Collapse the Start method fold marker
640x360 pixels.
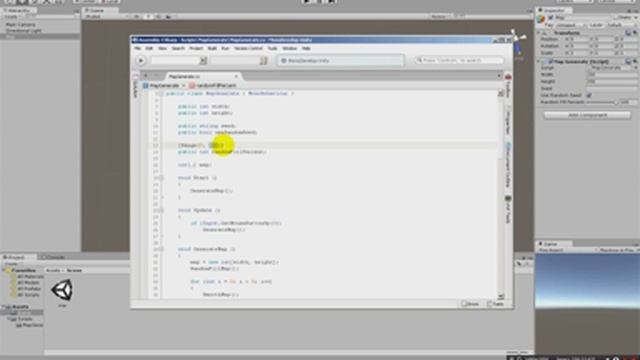[161, 178]
